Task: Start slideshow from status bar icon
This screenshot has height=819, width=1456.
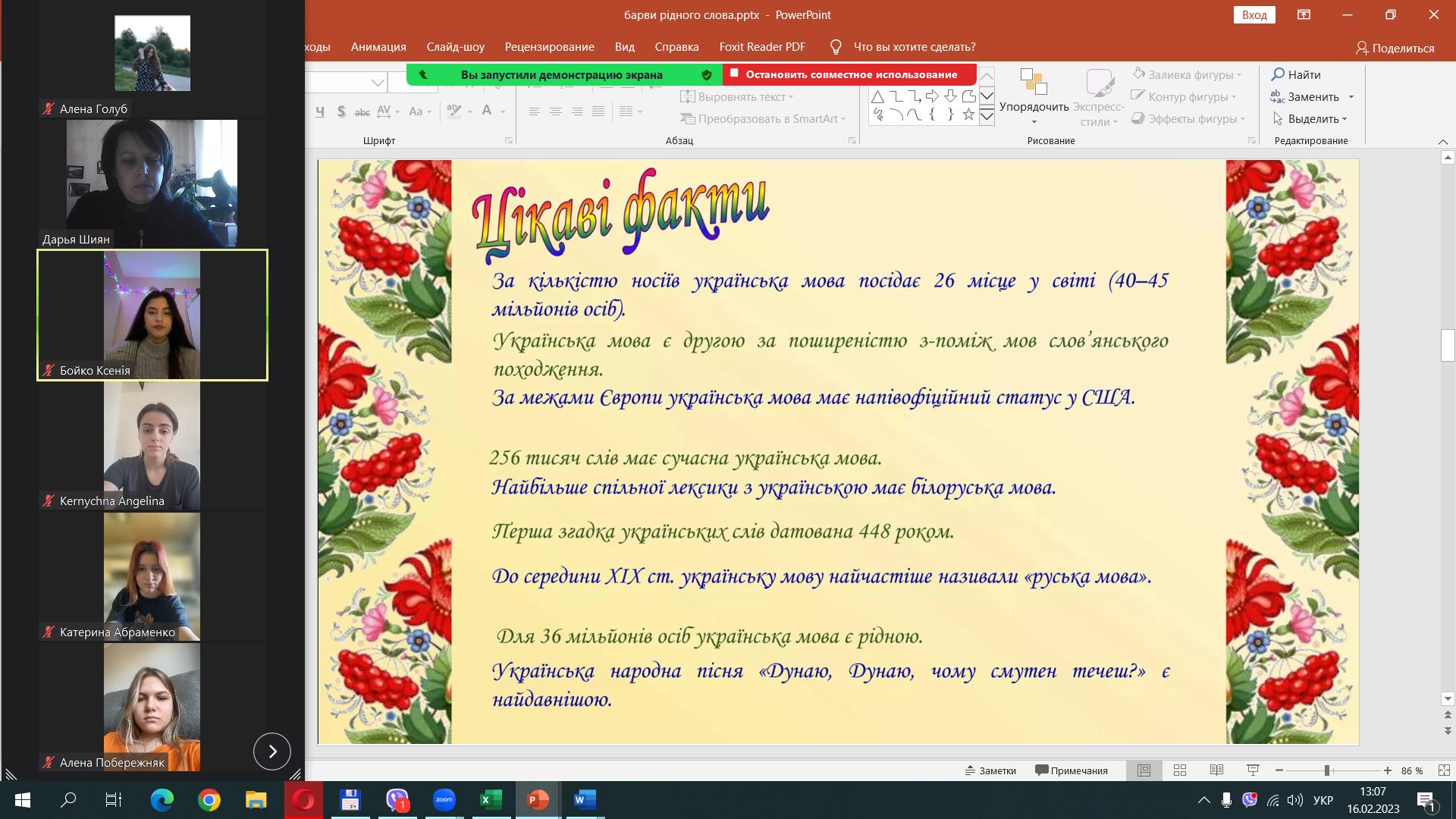Action: (x=1253, y=770)
